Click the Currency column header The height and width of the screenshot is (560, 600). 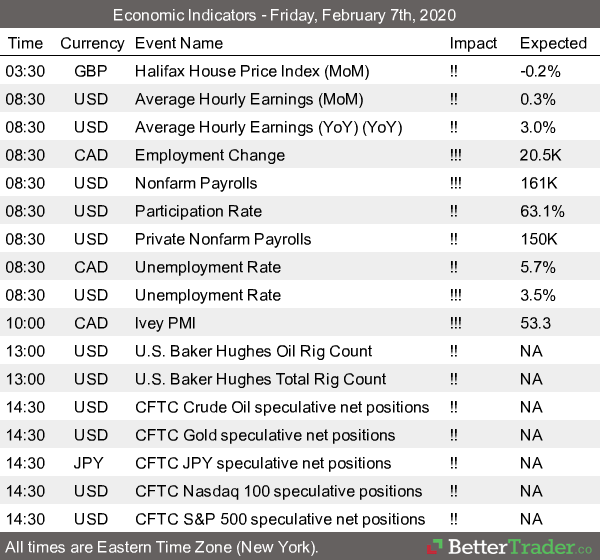[x=92, y=43]
